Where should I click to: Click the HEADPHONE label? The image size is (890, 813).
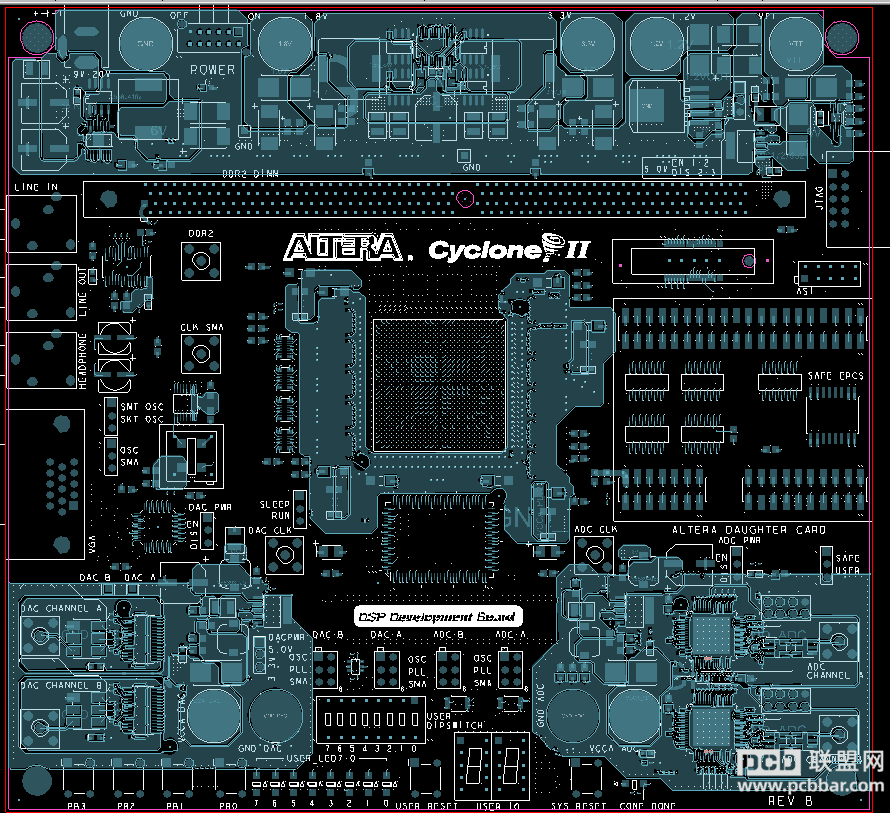pyautogui.click(x=83, y=361)
